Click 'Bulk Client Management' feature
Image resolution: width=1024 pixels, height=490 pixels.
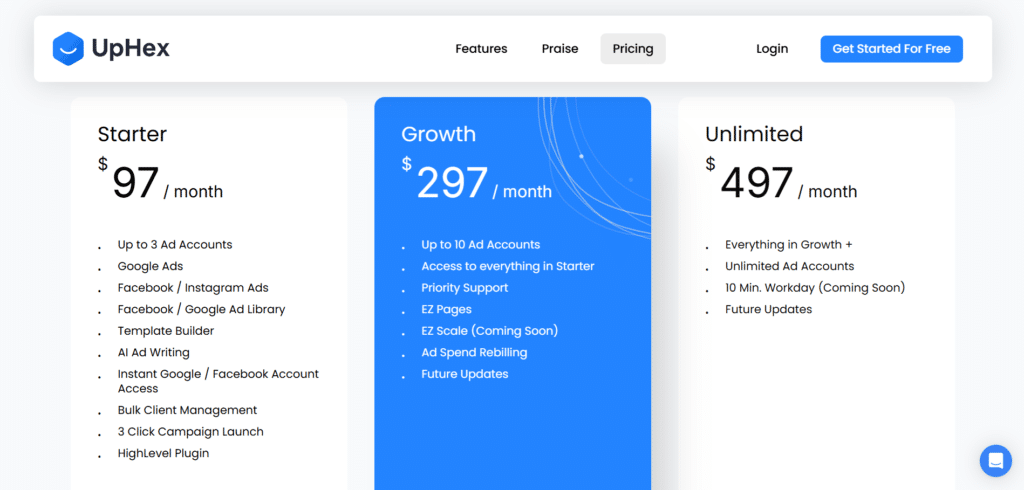(187, 410)
